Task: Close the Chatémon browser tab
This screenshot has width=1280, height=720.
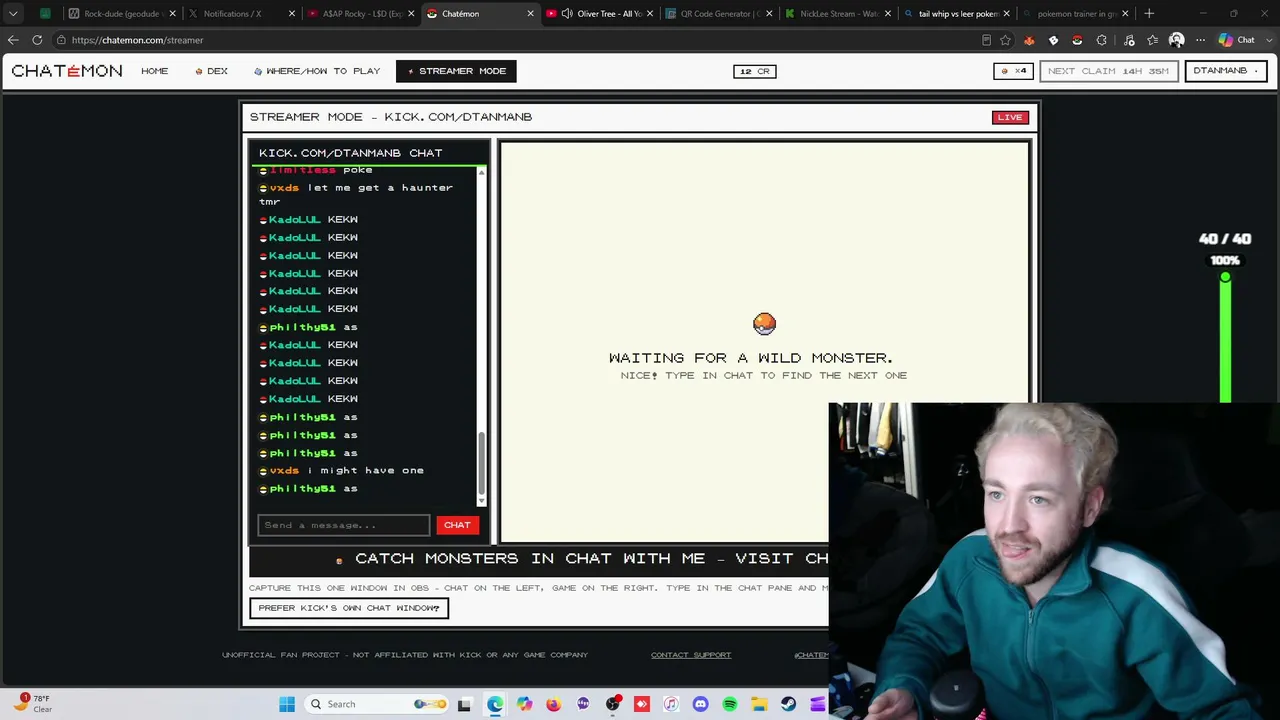Action: point(530,14)
